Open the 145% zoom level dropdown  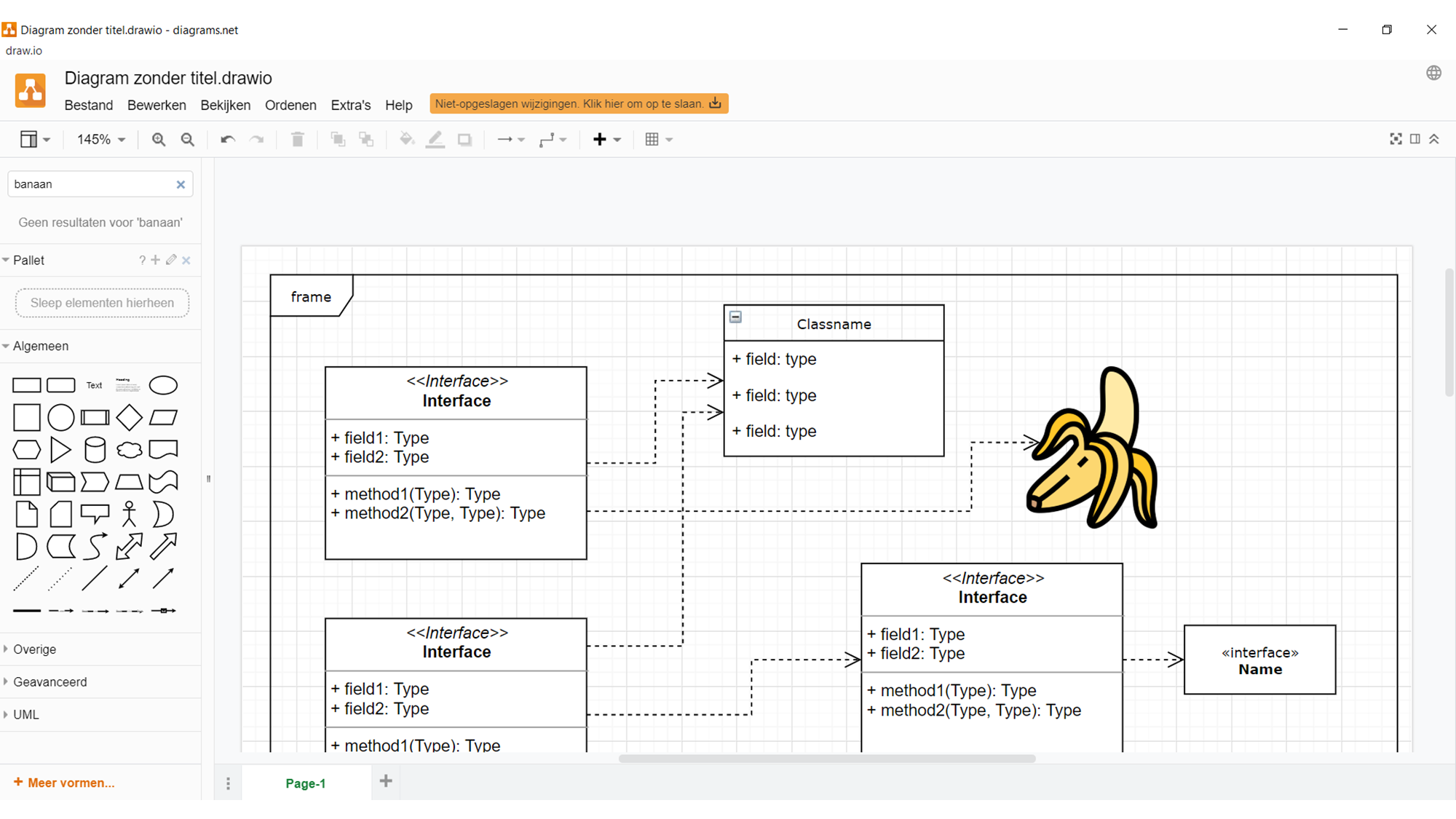(100, 140)
